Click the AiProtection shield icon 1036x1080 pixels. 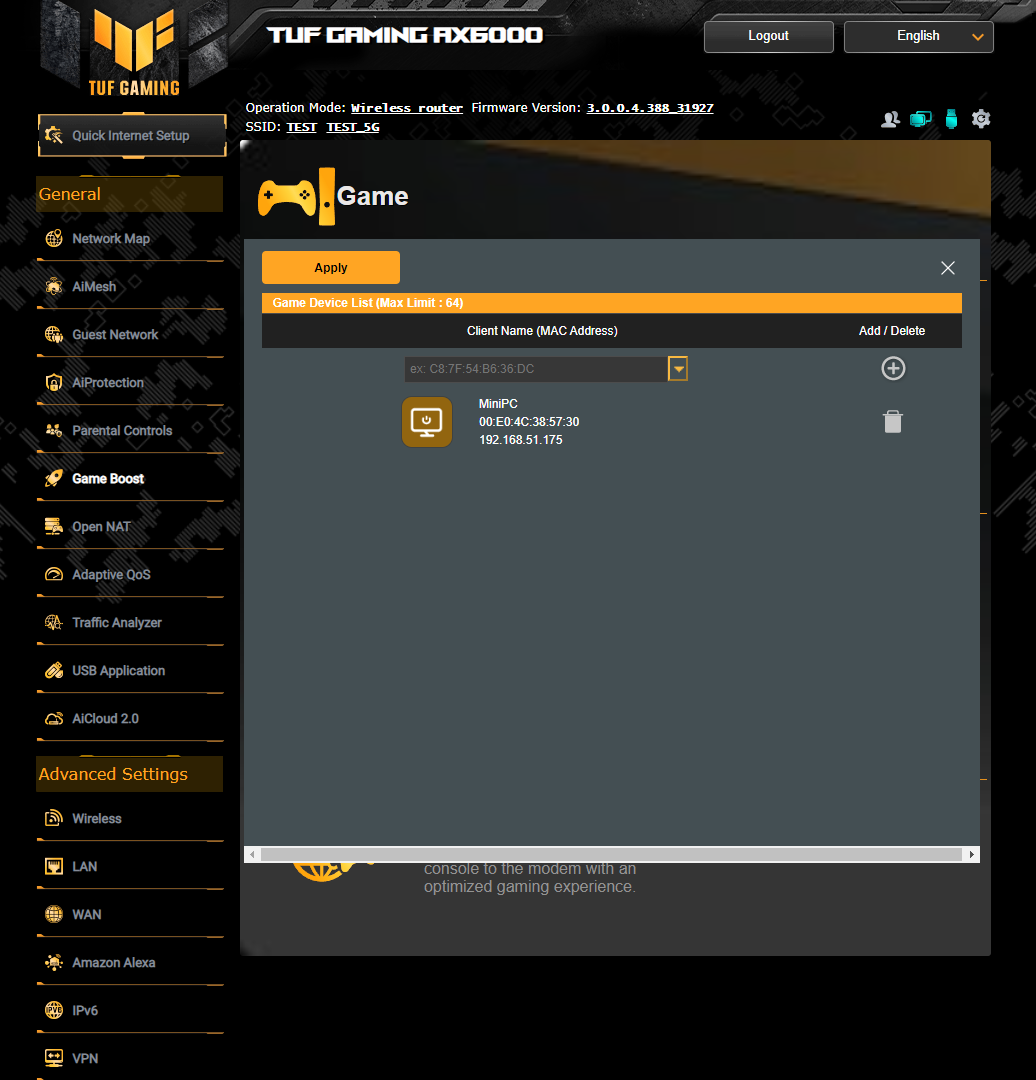54,382
